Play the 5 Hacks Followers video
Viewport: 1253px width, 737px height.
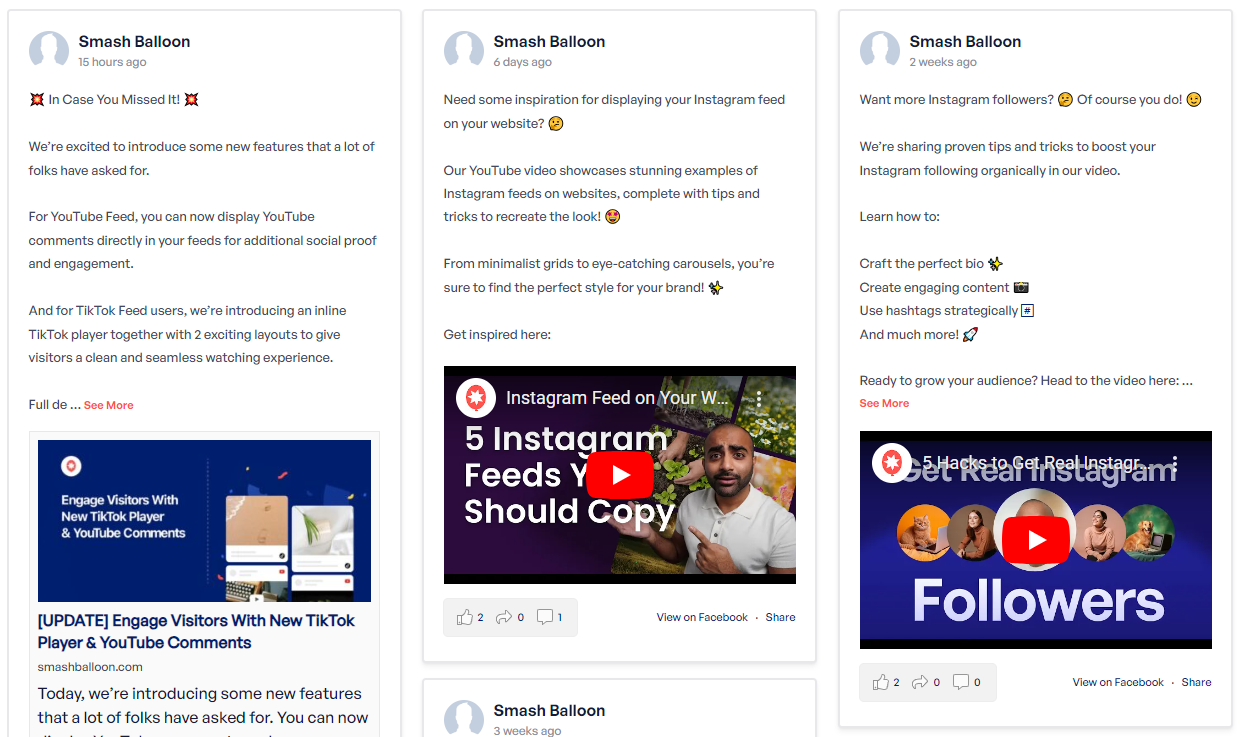tap(1035, 541)
